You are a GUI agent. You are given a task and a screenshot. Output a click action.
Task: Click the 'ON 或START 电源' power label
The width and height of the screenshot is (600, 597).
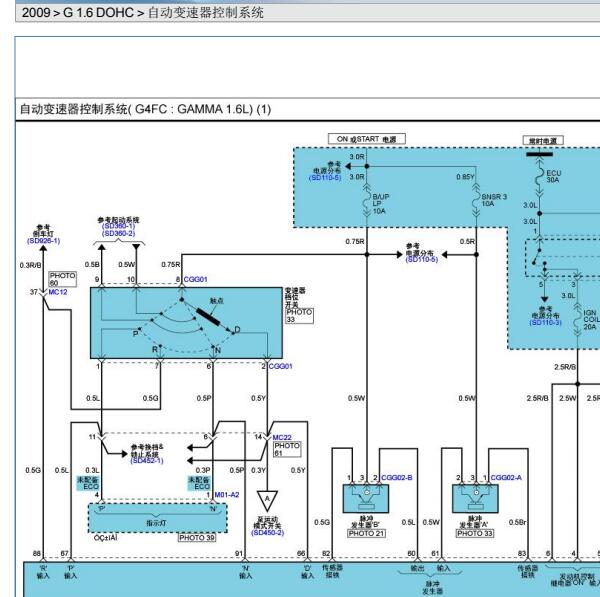click(x=367, y=139)
